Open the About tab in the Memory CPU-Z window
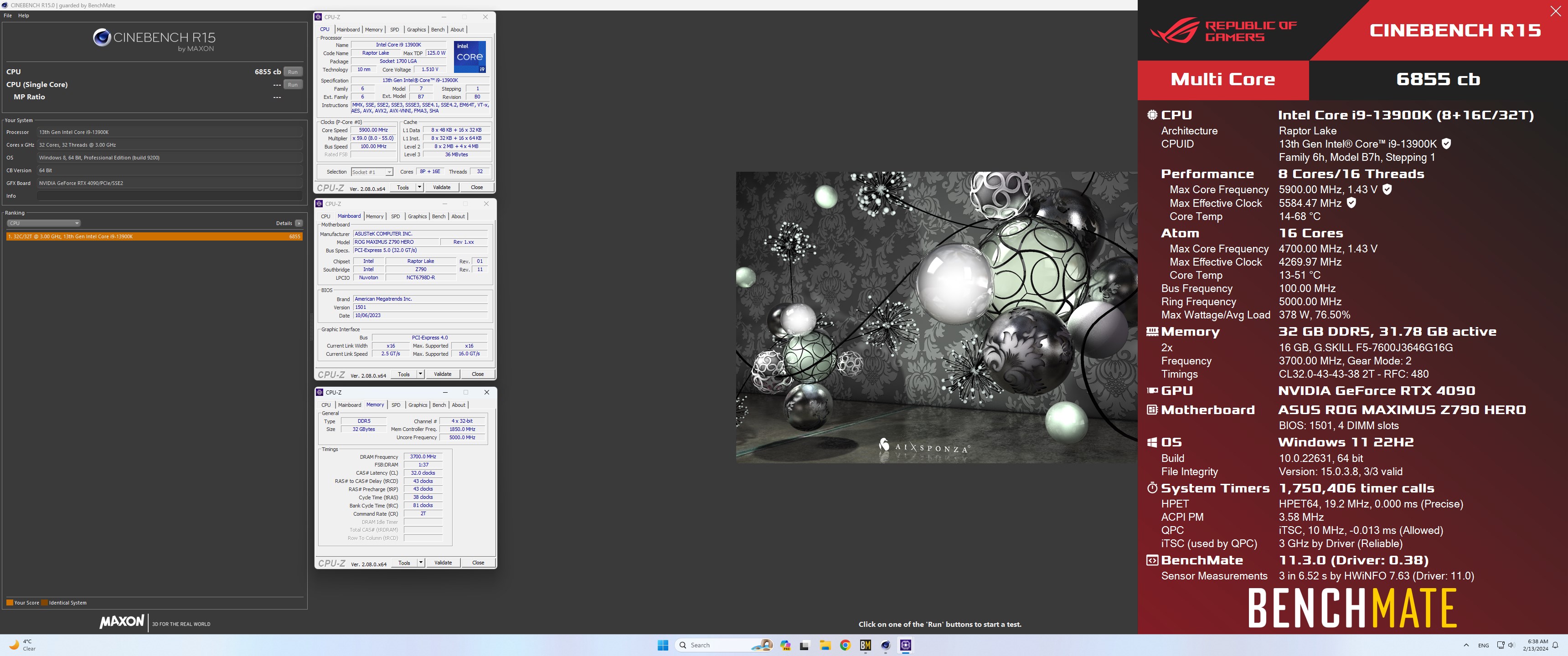The image size is (1568, 656). click(459, 405)
